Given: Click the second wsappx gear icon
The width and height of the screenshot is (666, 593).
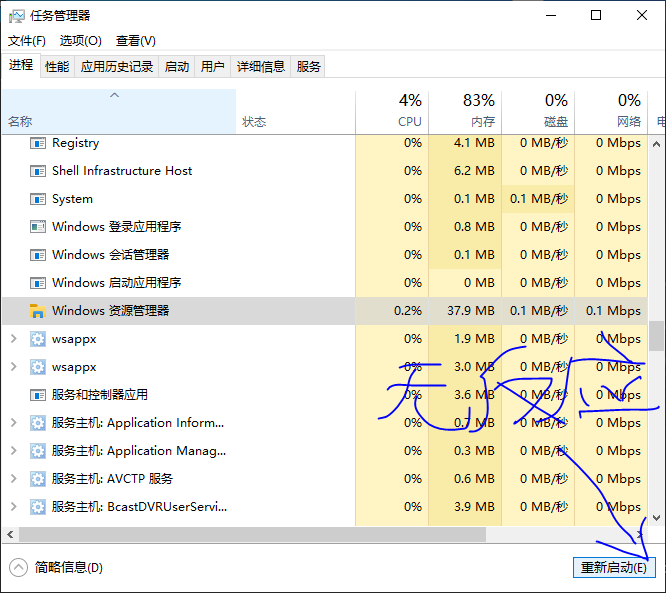Looking at the screenshot, I should (x=38, y=367).
